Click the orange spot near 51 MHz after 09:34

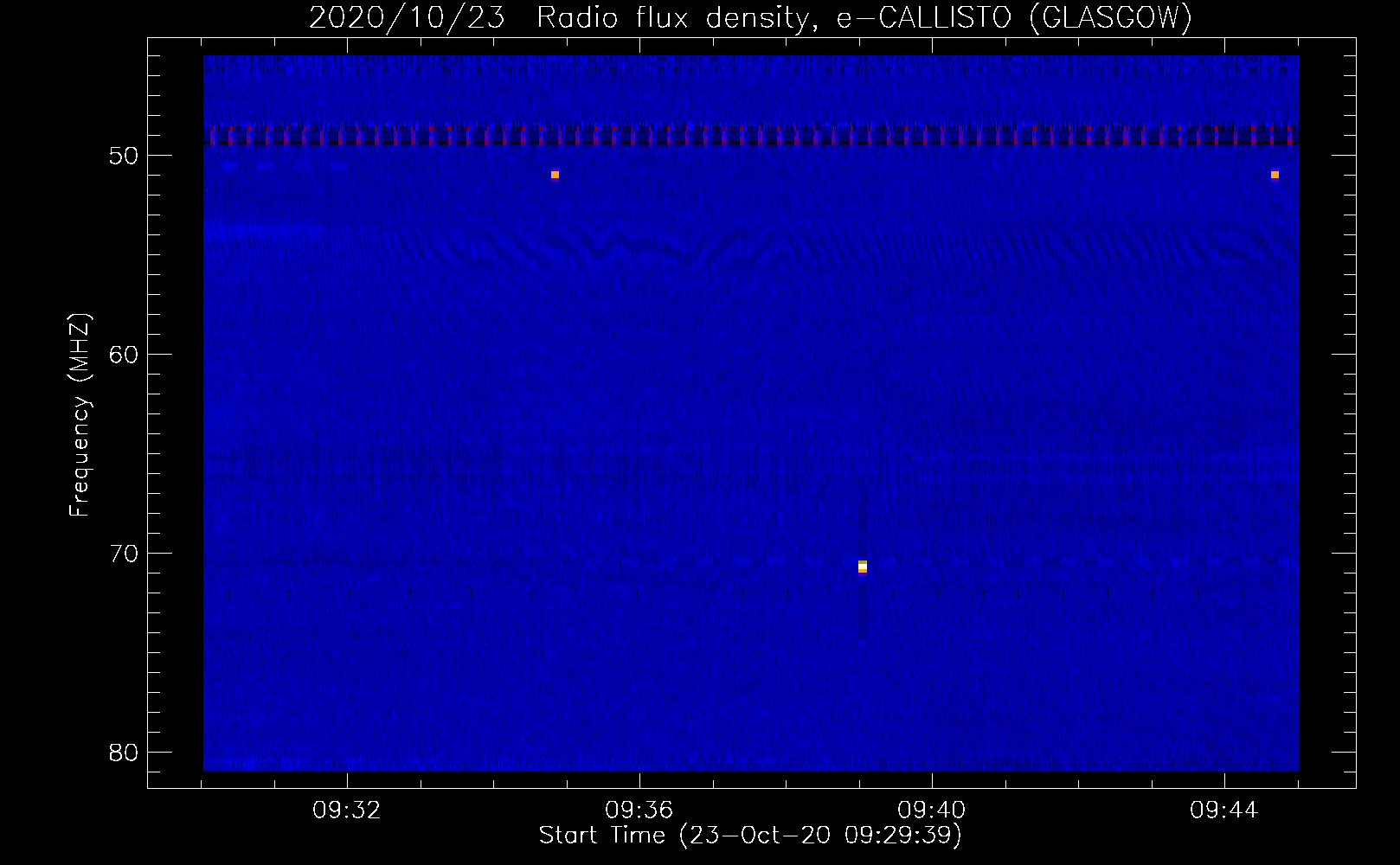555,175
